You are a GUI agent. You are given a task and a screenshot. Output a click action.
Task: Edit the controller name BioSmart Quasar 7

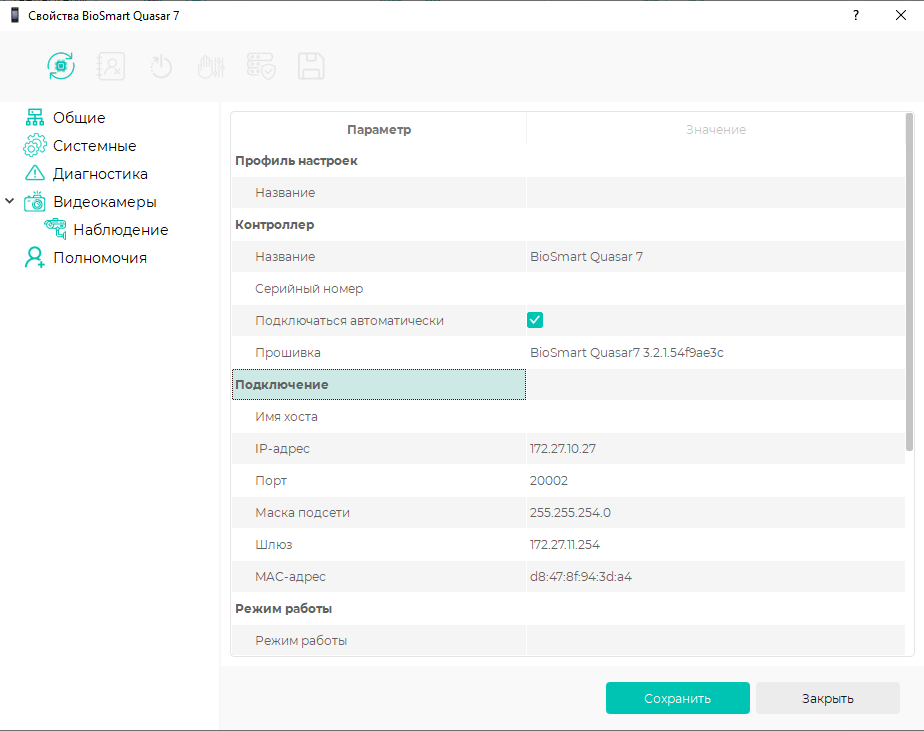coord(715,256)
